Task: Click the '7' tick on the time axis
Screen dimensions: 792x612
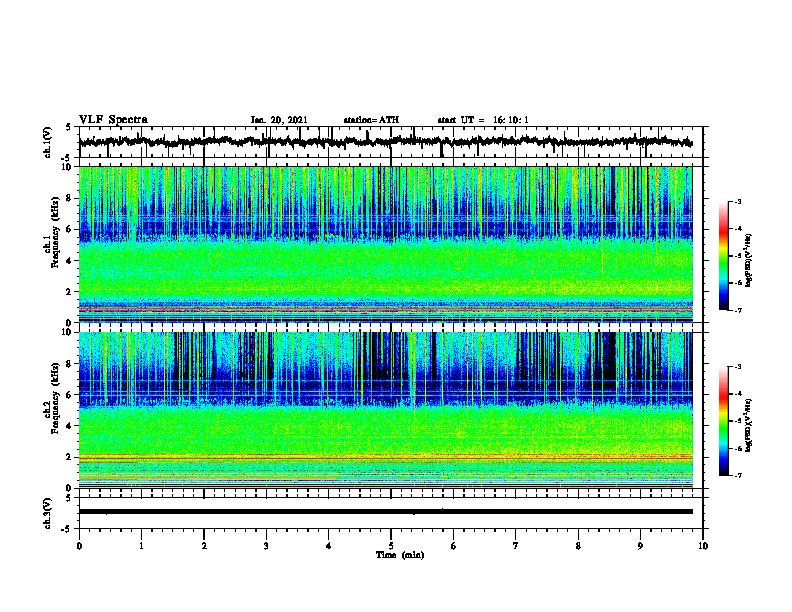Action: [x=516, y=546]
